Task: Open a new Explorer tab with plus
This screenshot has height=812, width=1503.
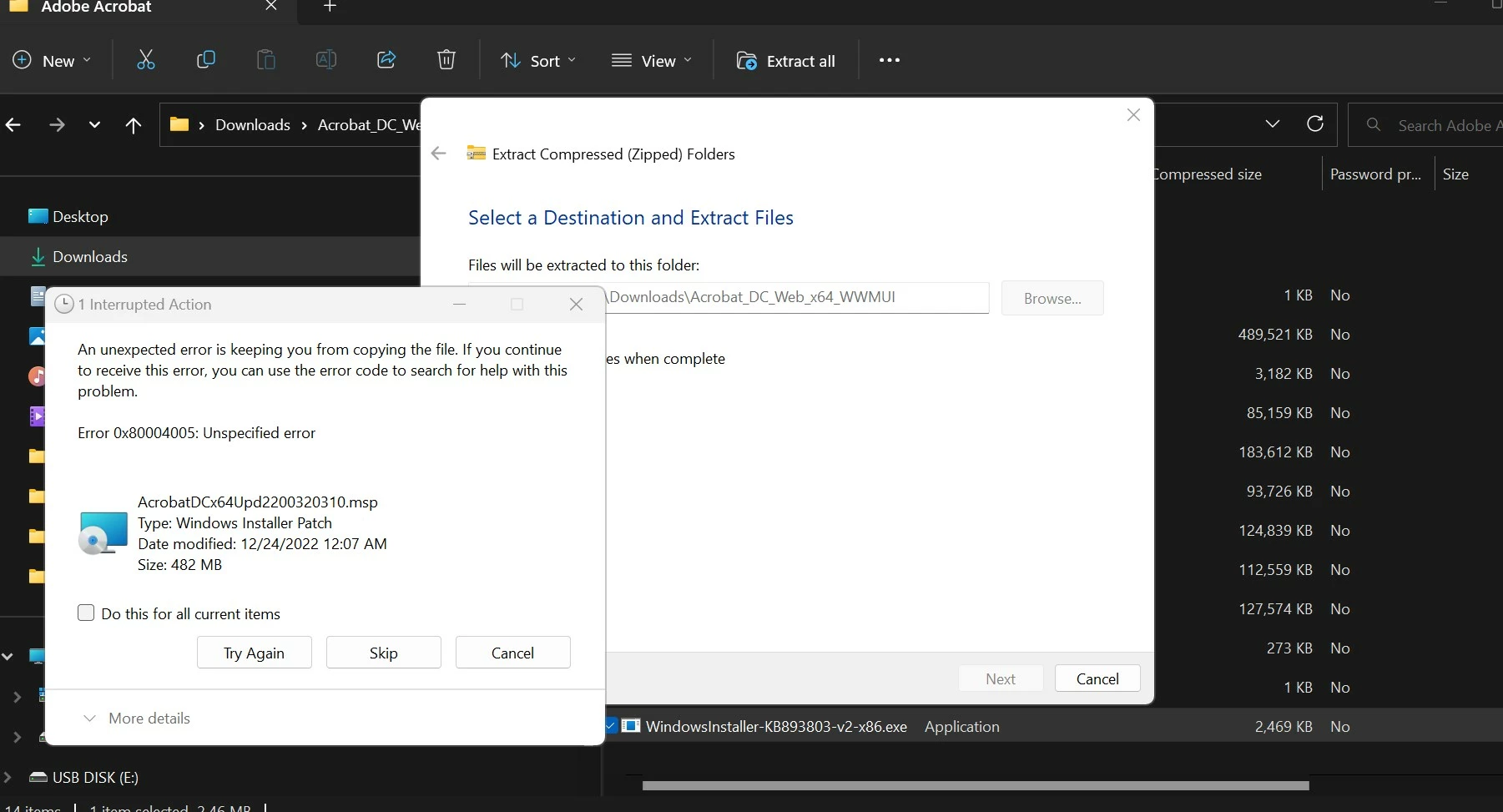Action: click(x=330, y=7)
